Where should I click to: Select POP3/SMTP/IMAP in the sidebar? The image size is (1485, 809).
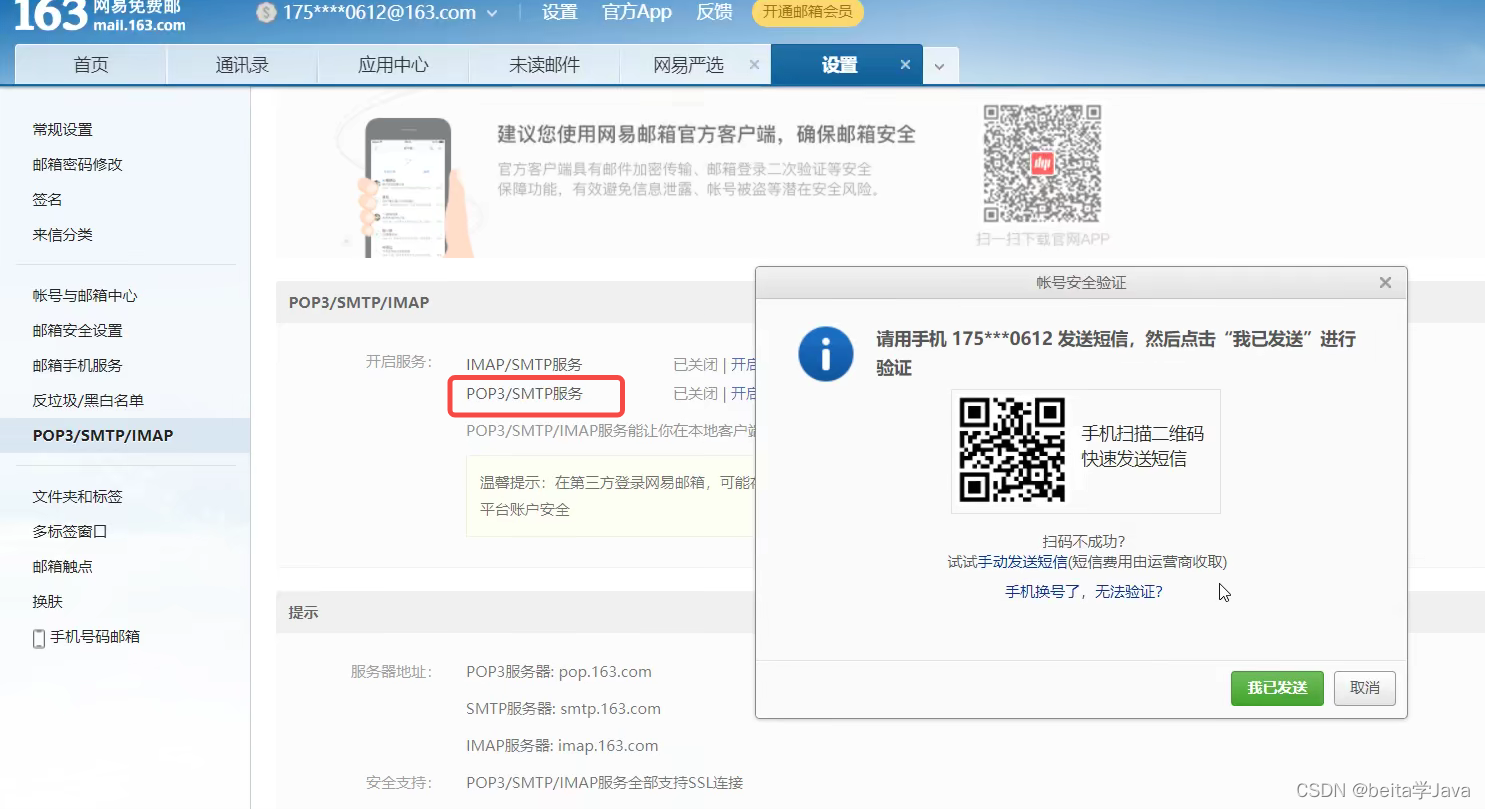(x=125, y=435)
